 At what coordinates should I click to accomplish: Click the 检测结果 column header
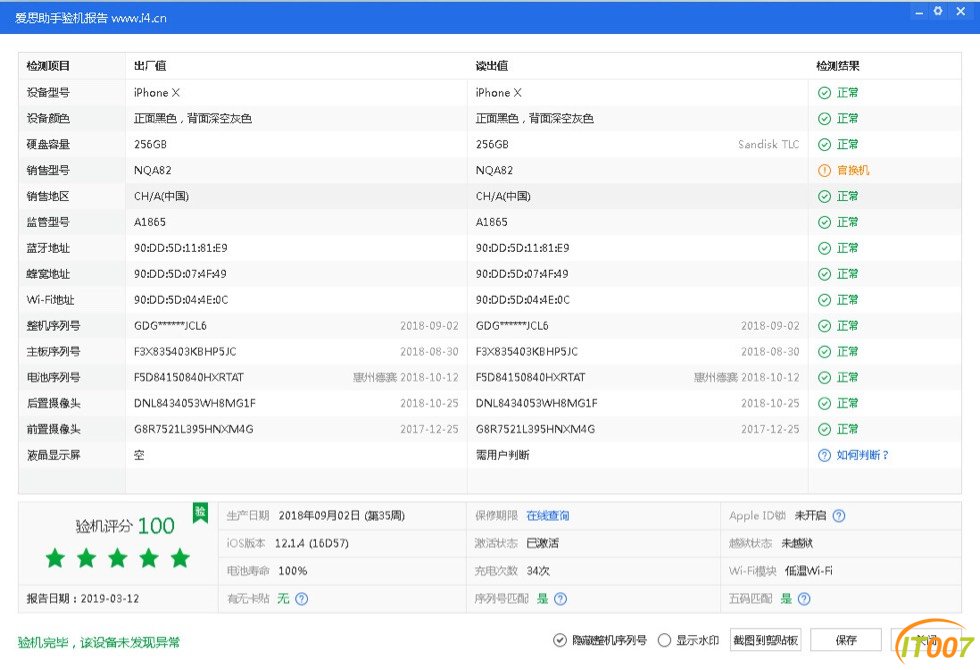(838, 66)
